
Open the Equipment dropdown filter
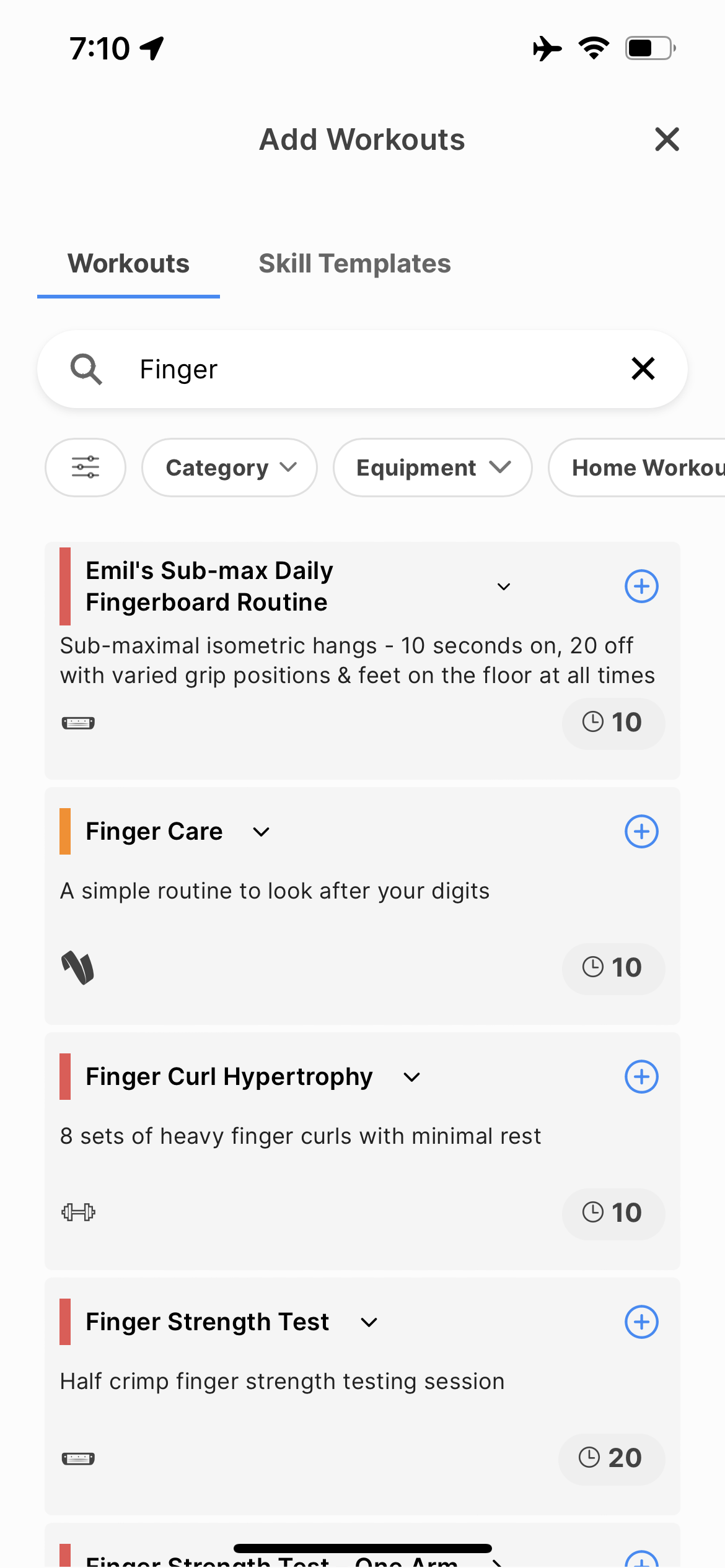click(433, 468)
